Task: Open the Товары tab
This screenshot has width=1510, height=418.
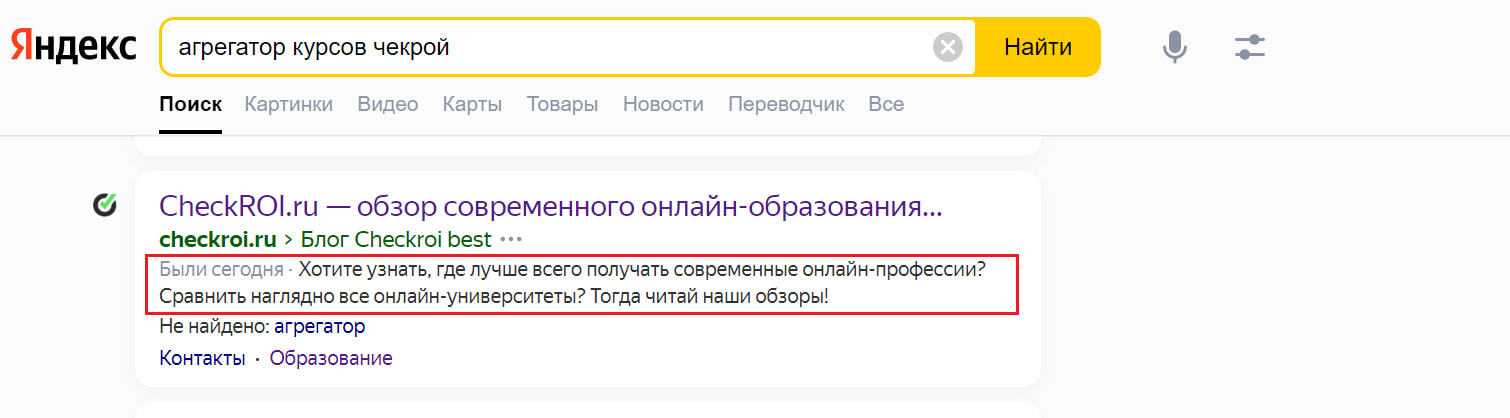Action: pyautogui.click(x=562, y=104)
